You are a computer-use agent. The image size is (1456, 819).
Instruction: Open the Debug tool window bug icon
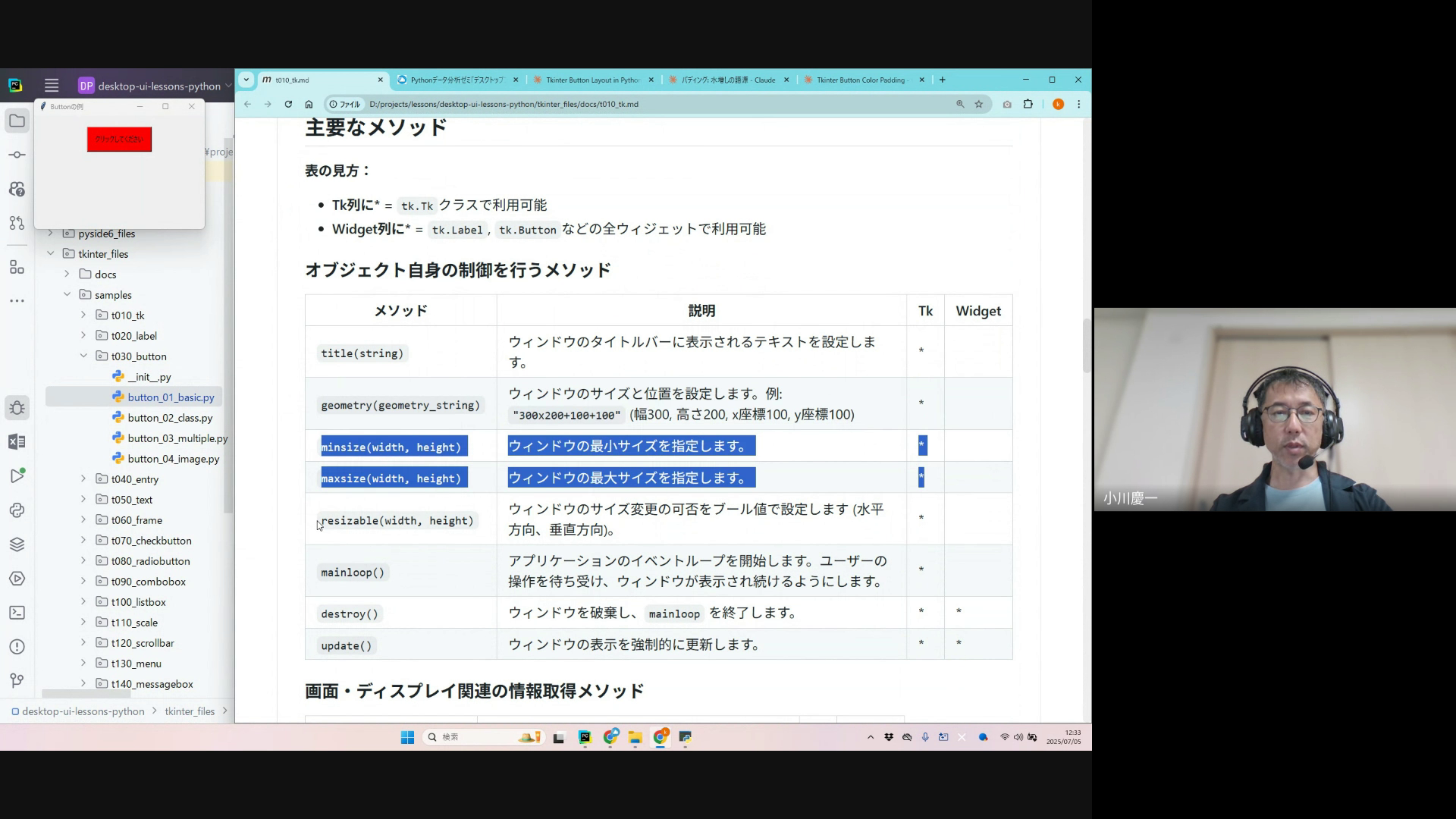pyautogui.click(x=17, y=408)
